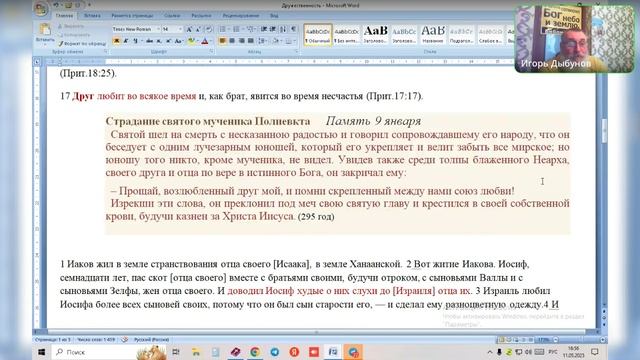Screen dimensions: 640x360
Task: Apply subscript formatting
Action: pos(159,41)
